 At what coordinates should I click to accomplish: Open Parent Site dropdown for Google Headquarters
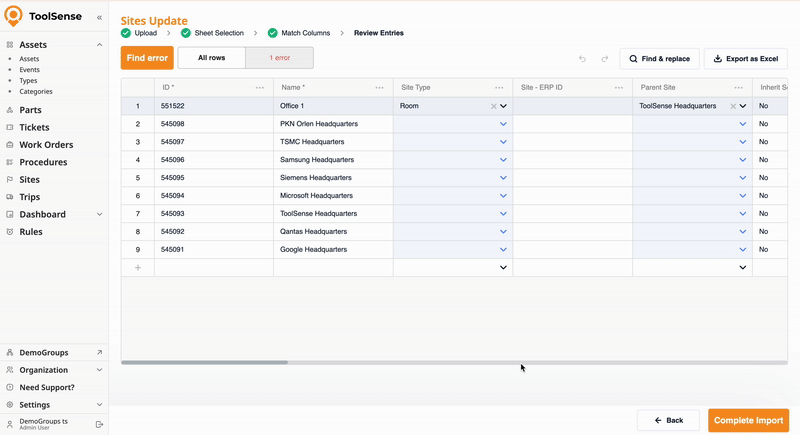(742, 250)
